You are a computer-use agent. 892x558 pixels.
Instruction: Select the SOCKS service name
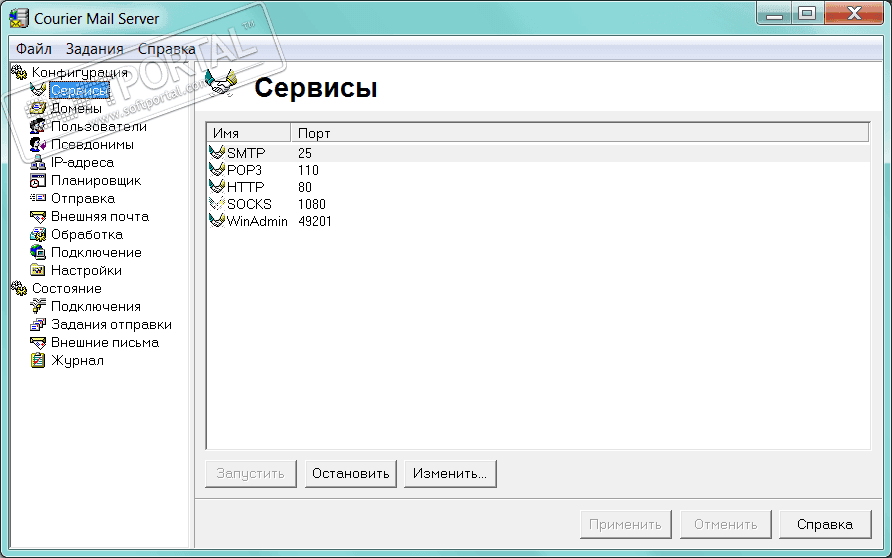click(x=249, y=204)
